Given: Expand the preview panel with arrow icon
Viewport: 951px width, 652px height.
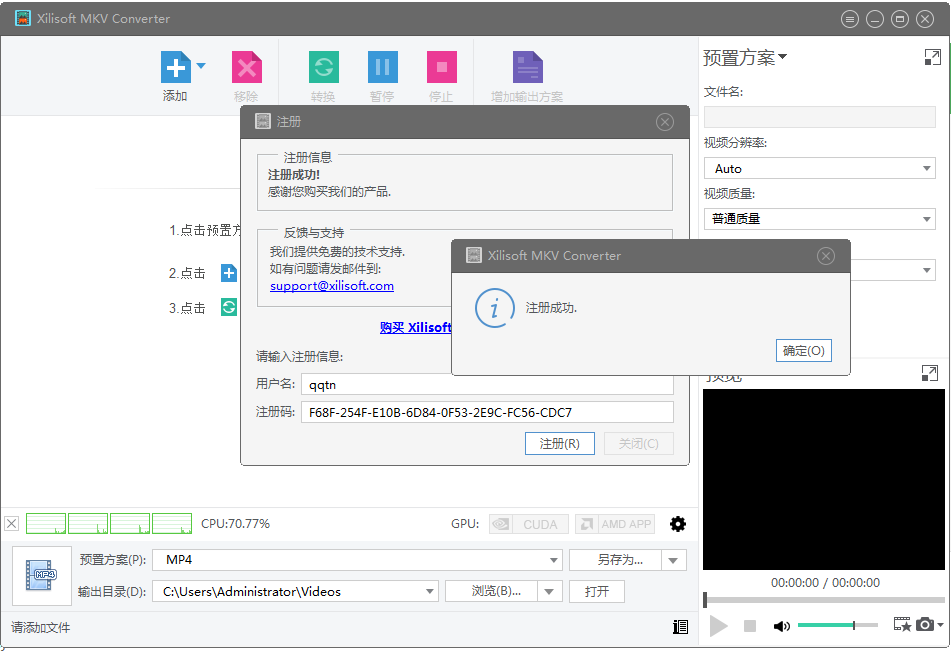Looking at the screenshot, I should coord(929,373).
